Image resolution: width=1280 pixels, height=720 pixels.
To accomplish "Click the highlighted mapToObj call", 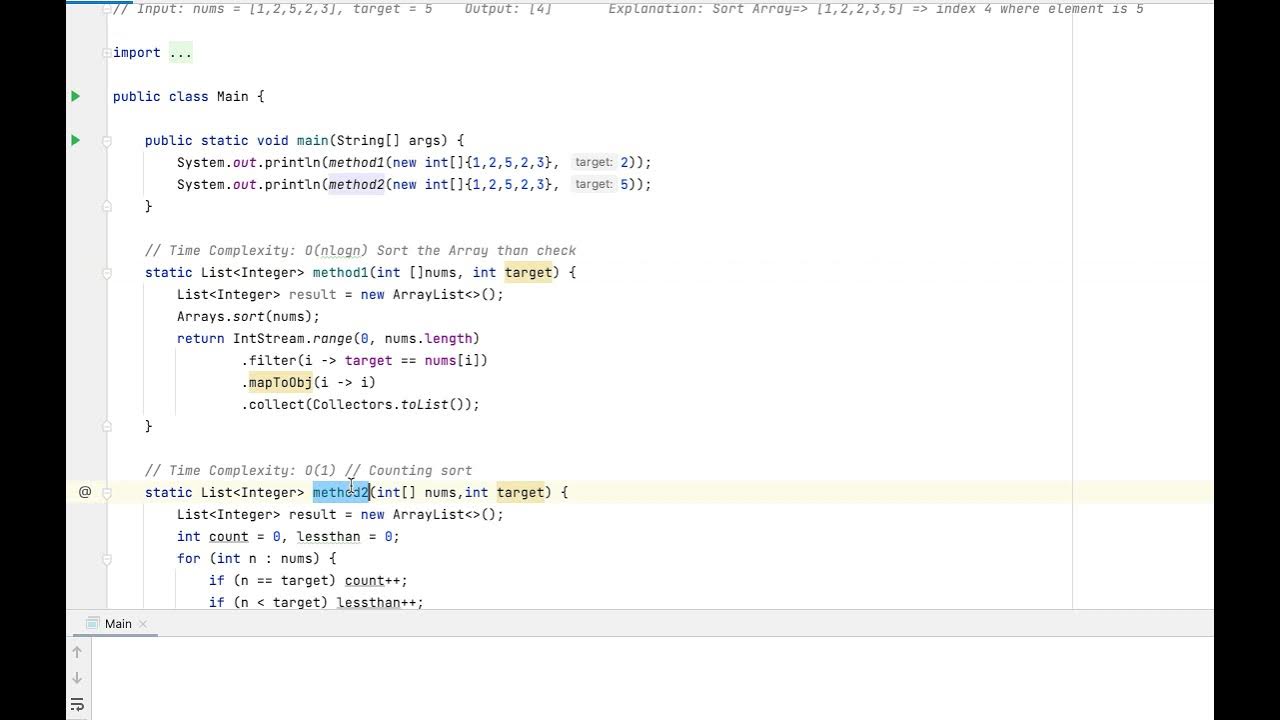I will tap(280, 382).
